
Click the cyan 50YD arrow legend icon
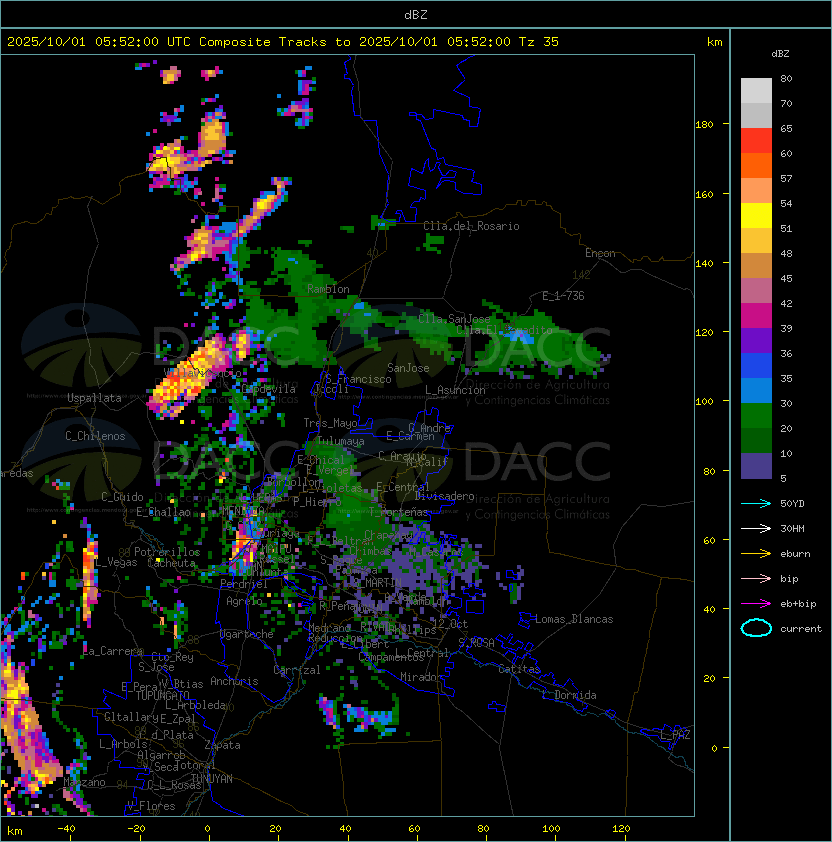756,504
